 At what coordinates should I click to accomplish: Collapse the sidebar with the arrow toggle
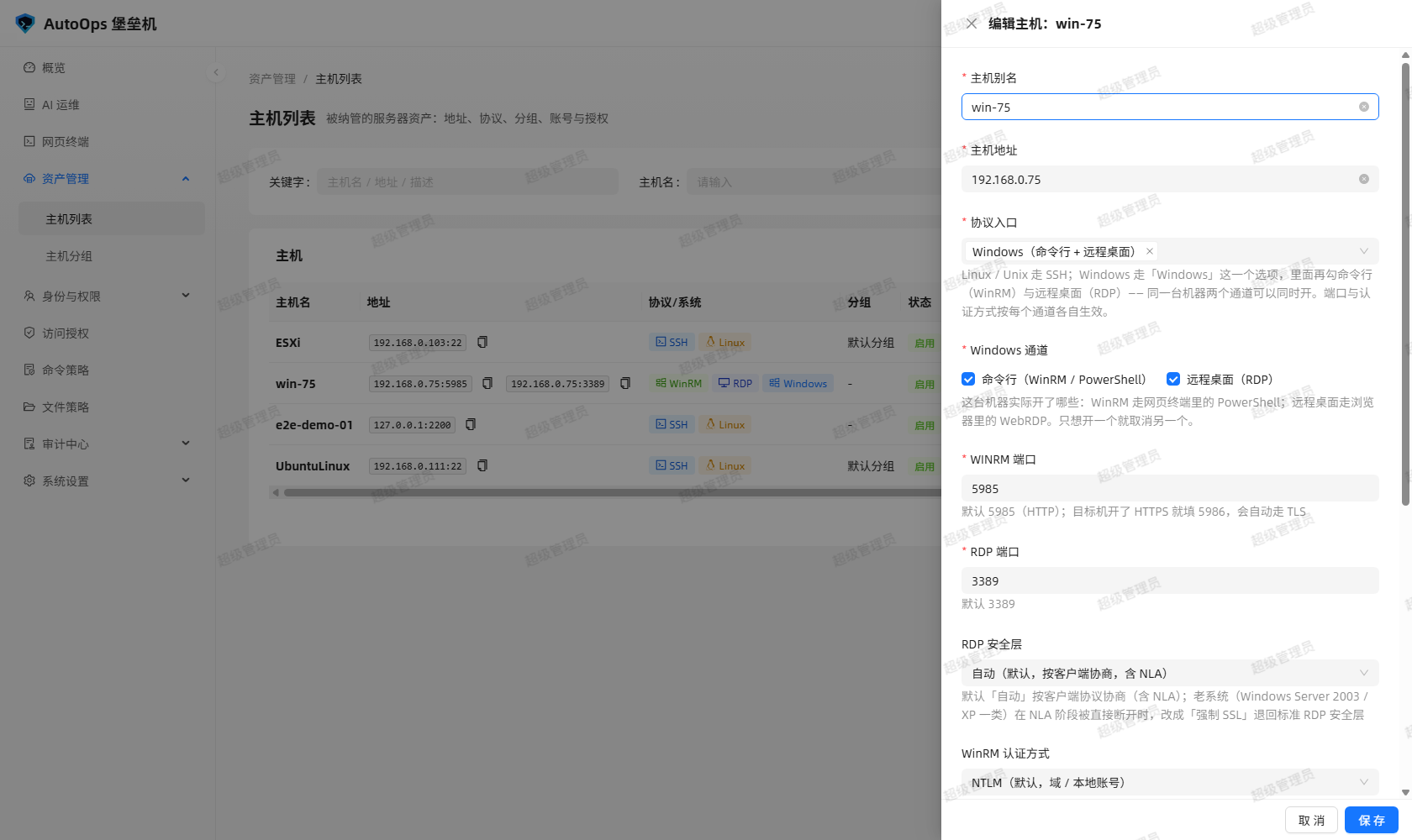[216, 72]
